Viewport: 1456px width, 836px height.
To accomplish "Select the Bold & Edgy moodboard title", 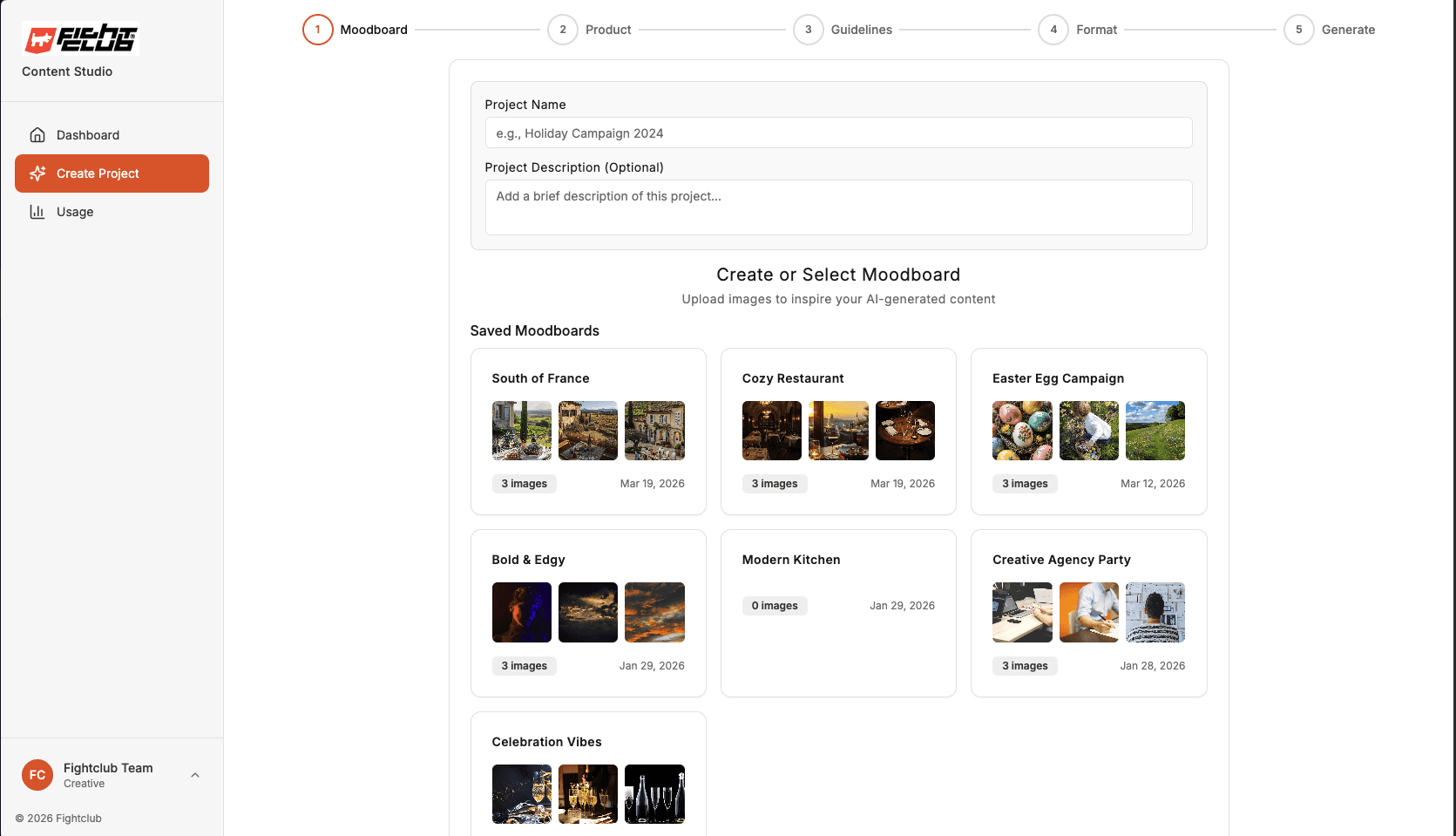I will [528, 560].
